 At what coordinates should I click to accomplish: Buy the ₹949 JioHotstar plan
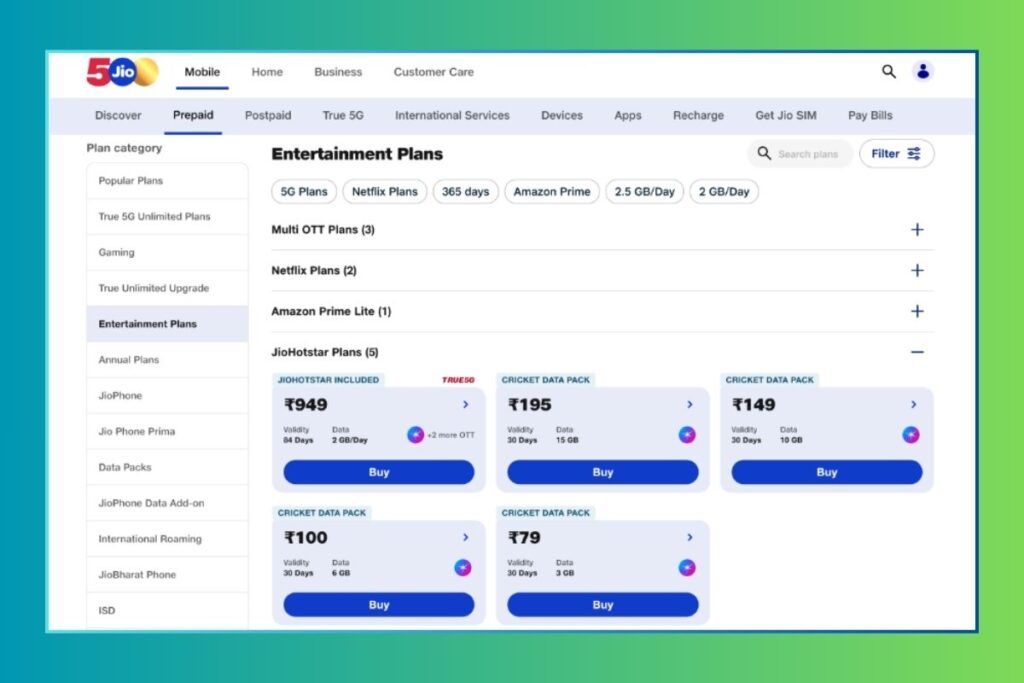tap(379, 473)
